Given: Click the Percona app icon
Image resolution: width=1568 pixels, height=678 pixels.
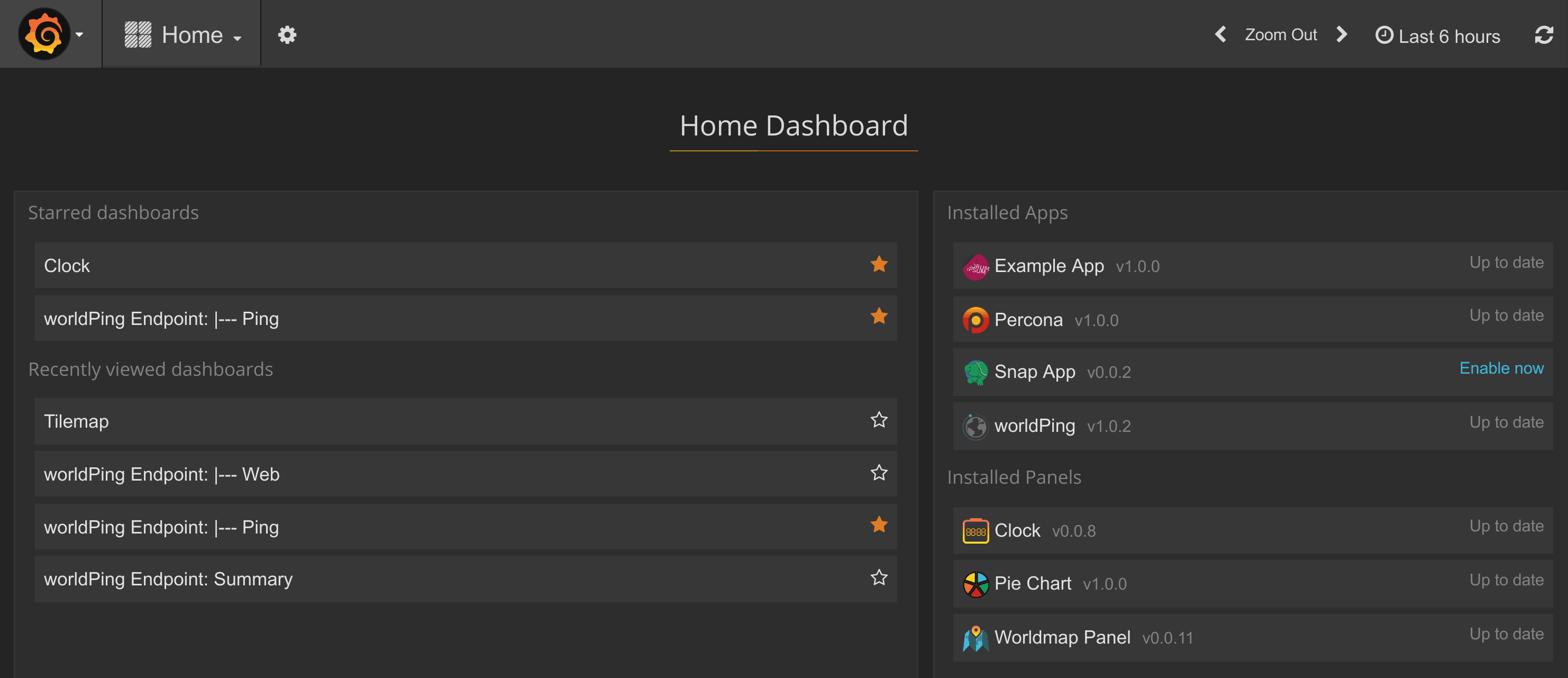Looking at the screenshot, I should pyautogui.click(x=975, y=320).
